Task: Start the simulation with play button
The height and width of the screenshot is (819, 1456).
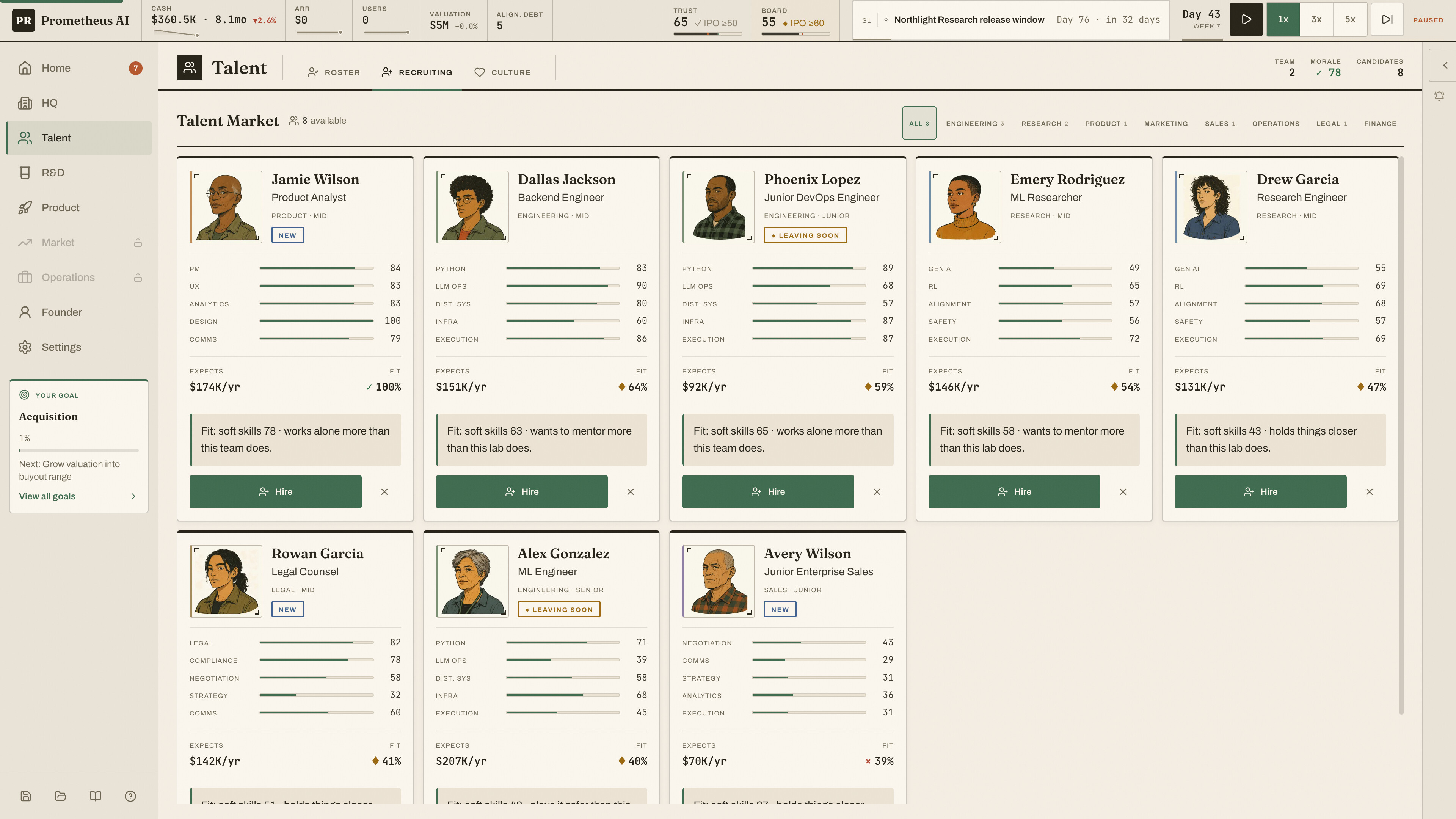Action: pyautogui.click(x=1246, y=19)
